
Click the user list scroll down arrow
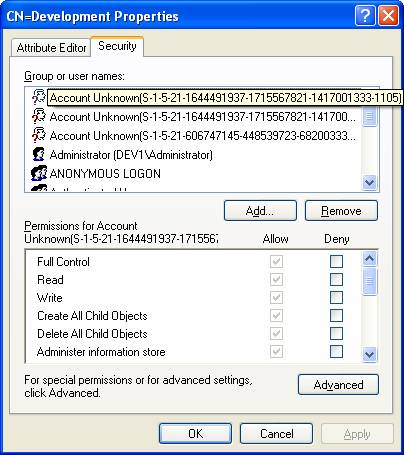click(x=369, y=182)
